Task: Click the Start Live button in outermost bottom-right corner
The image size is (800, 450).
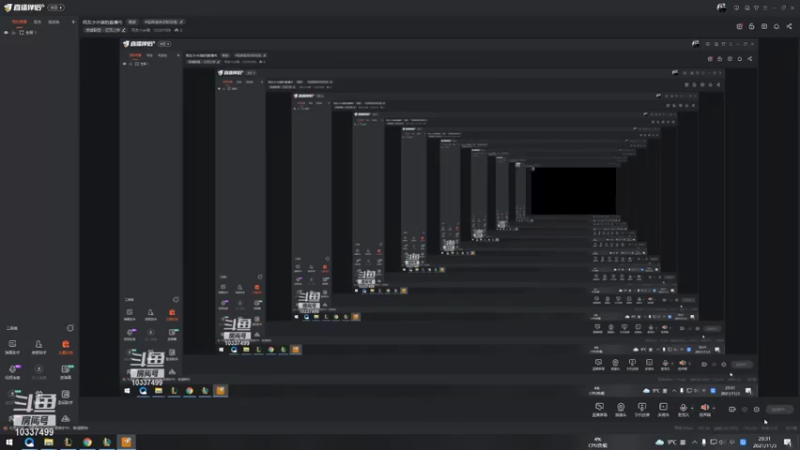Action: point(779,409)
